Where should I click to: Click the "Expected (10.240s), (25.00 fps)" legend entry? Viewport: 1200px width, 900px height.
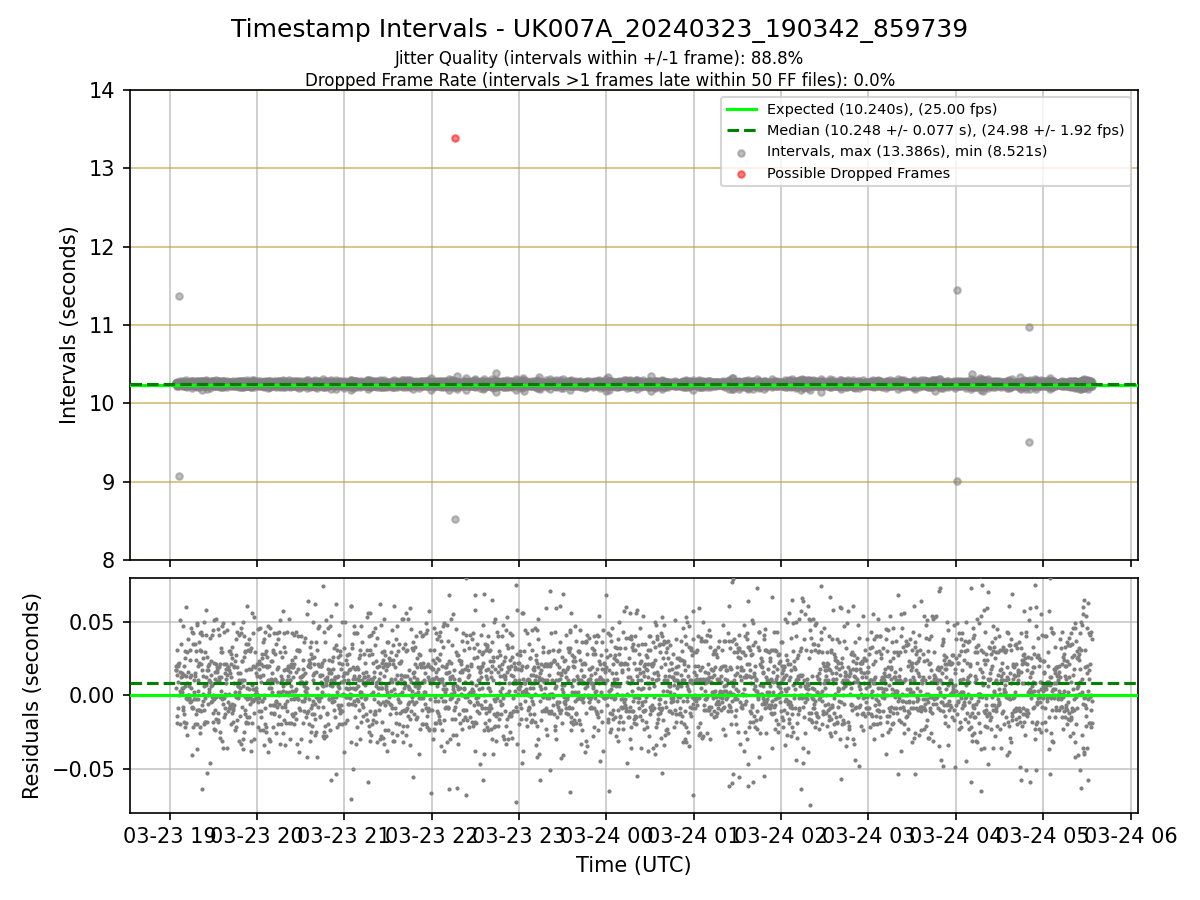pyautogui.click(x=881, y=109)
